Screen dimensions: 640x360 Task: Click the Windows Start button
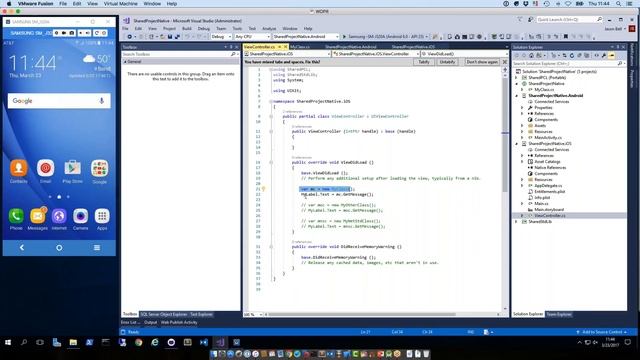pyautogui.click(x=8, y=342)
